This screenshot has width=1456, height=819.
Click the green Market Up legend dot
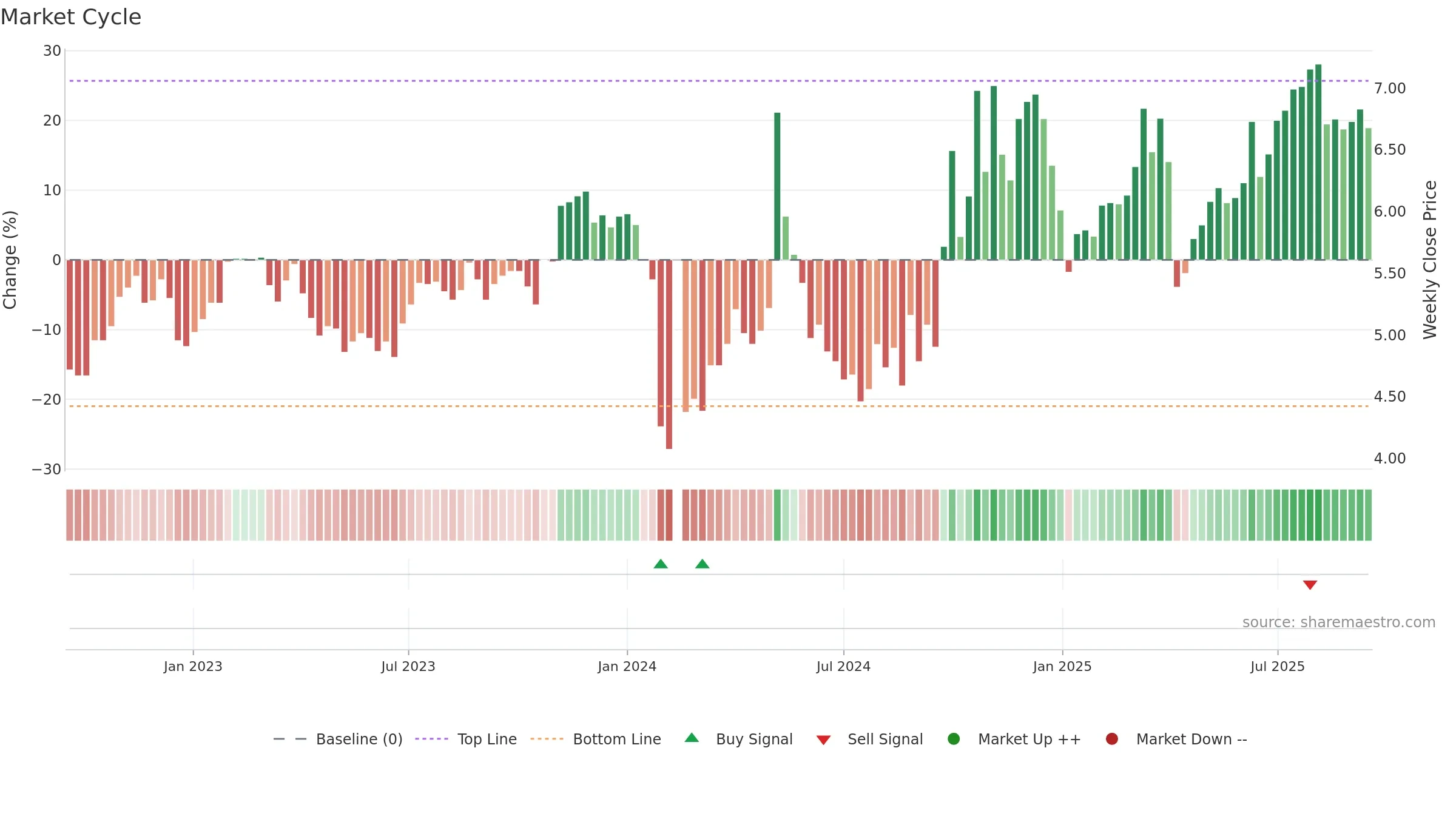click(x=954, y=739)
